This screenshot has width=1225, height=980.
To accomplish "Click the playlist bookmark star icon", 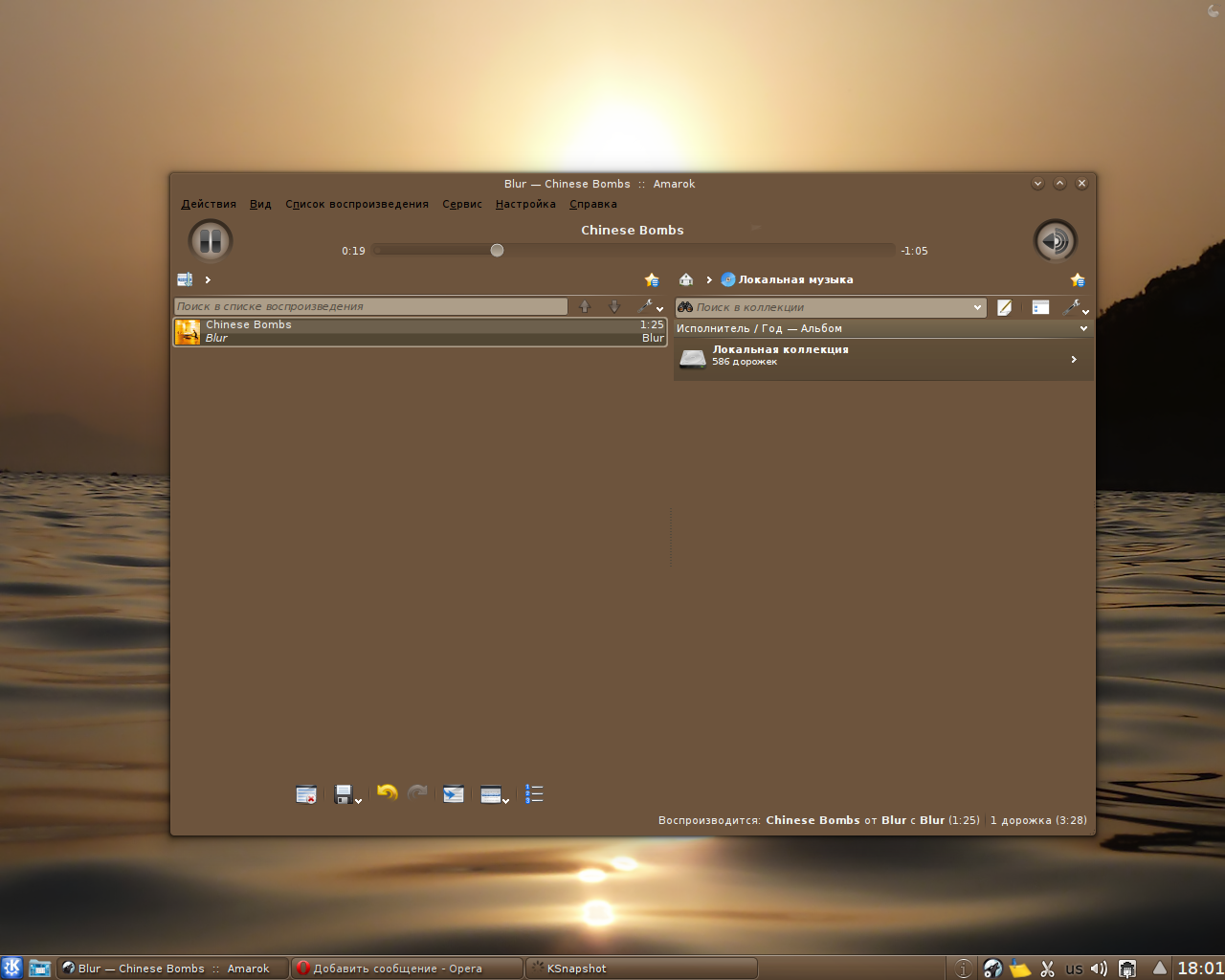I will (x=652, y=280).
